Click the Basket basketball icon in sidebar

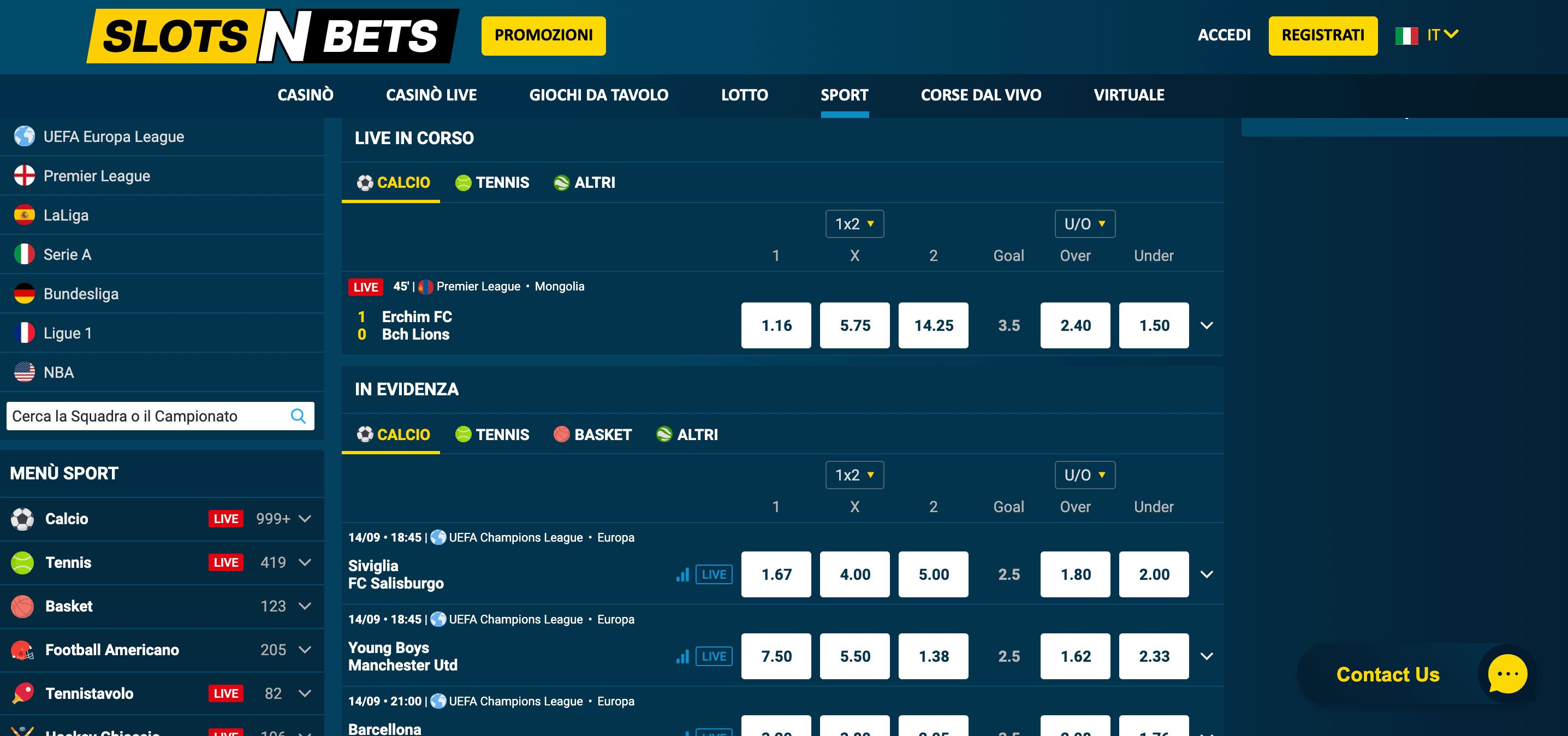tap(22, 606)
